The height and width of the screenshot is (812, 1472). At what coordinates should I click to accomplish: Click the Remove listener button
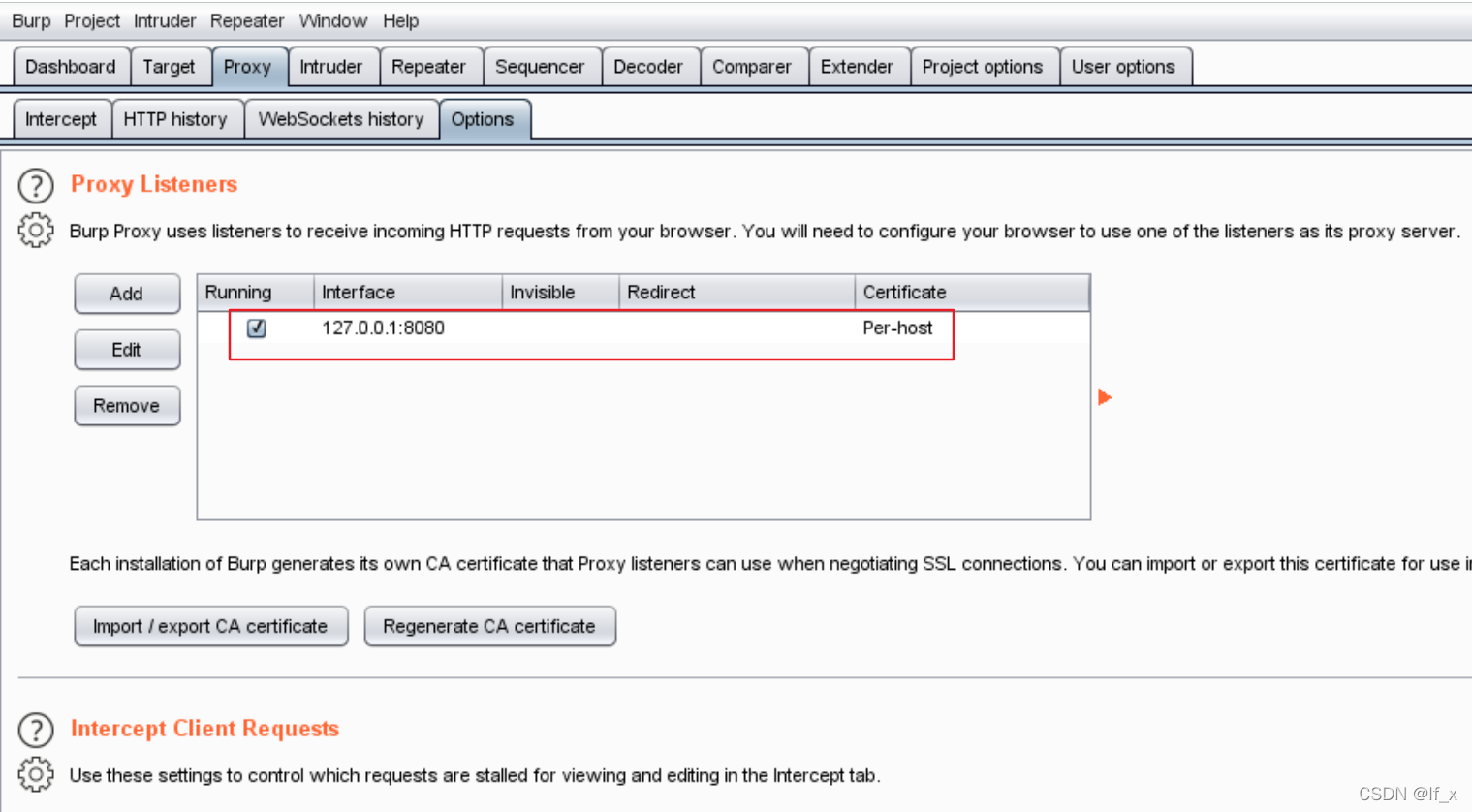(127, 406)
